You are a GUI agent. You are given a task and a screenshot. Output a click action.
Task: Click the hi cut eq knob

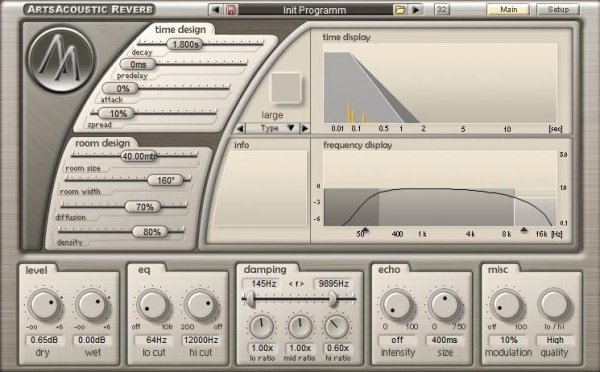[201, 305]
